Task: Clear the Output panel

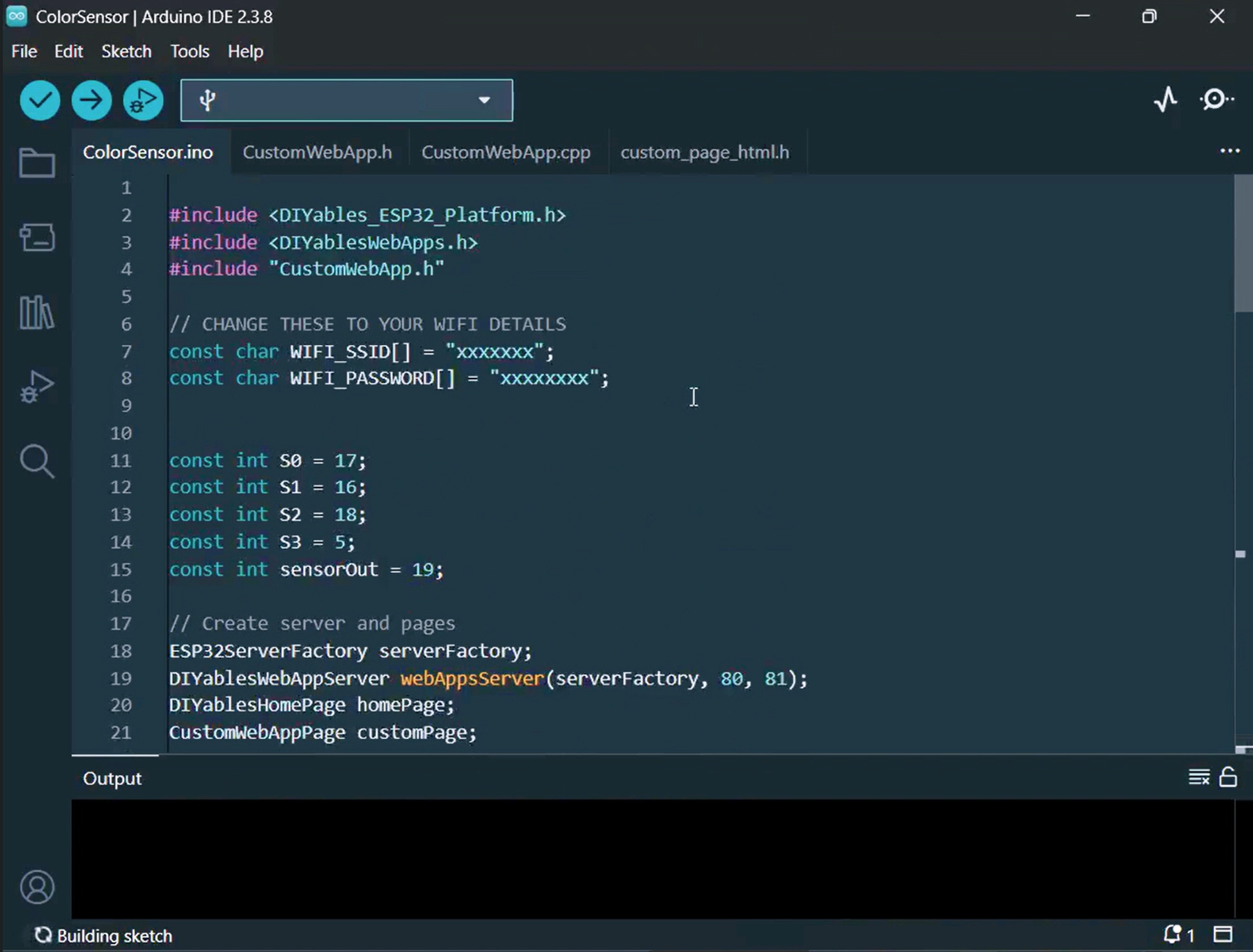Action: pos(1198,777)
